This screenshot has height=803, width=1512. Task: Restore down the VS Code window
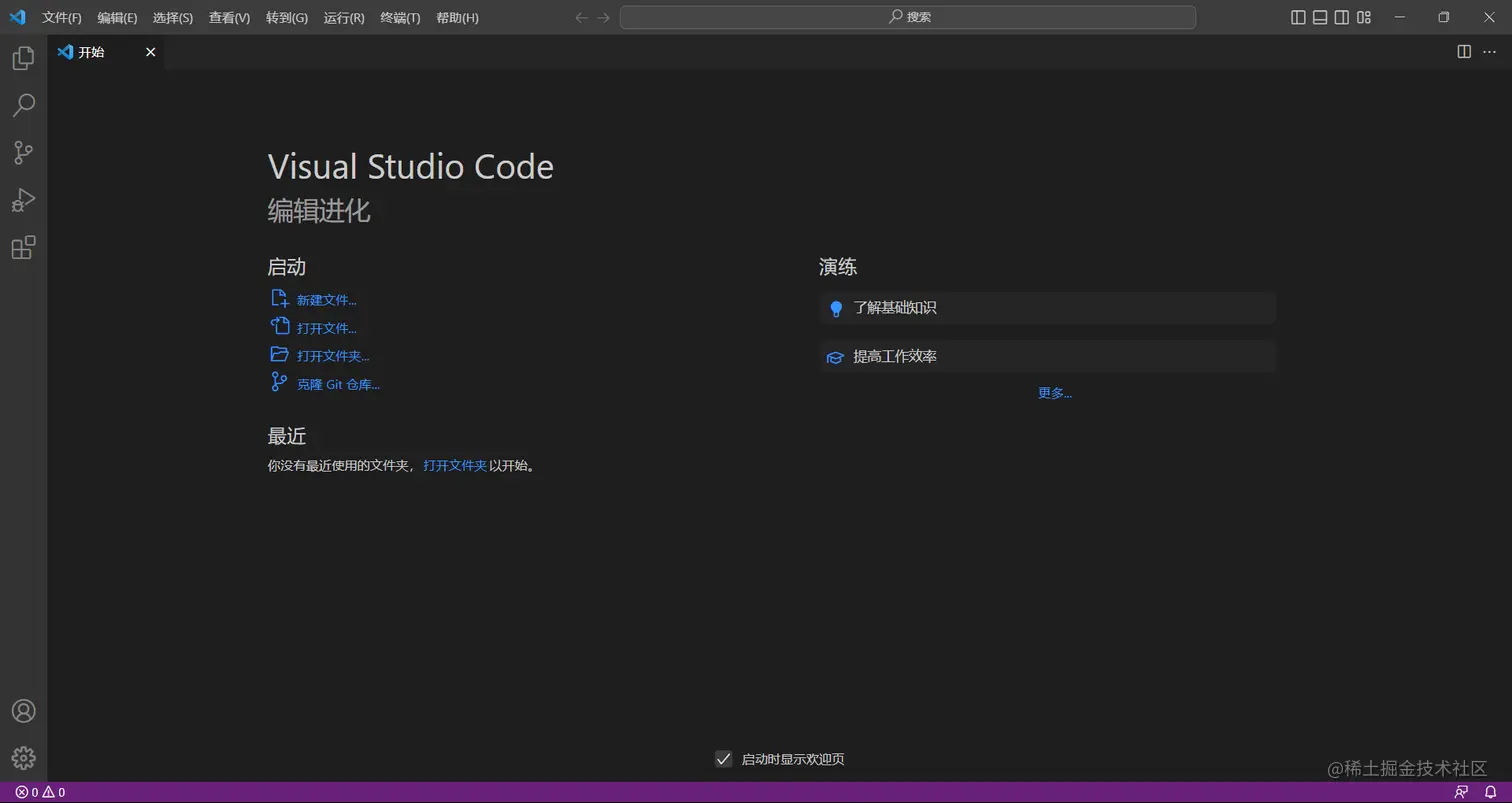(x=1444, y=17)
